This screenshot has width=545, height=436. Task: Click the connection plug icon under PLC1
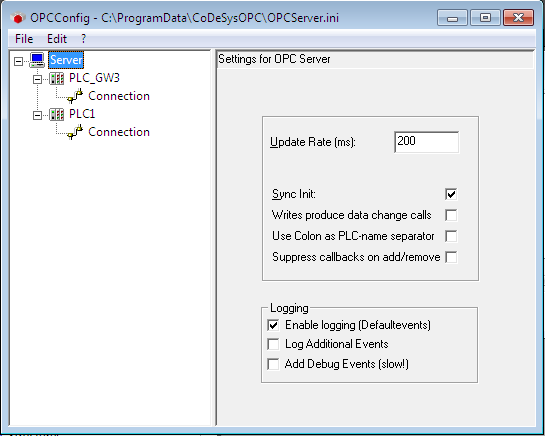click(75, 132)
